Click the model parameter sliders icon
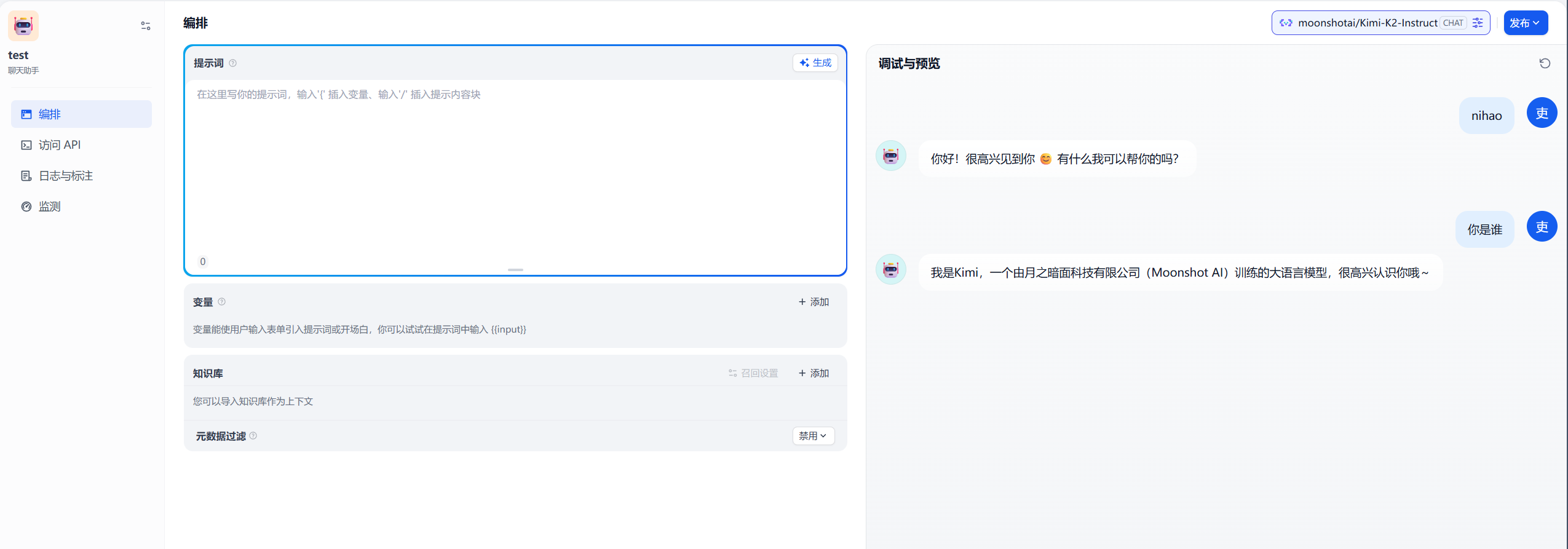This screenshot has height=549, width=1568. [x=1478, y=23]
